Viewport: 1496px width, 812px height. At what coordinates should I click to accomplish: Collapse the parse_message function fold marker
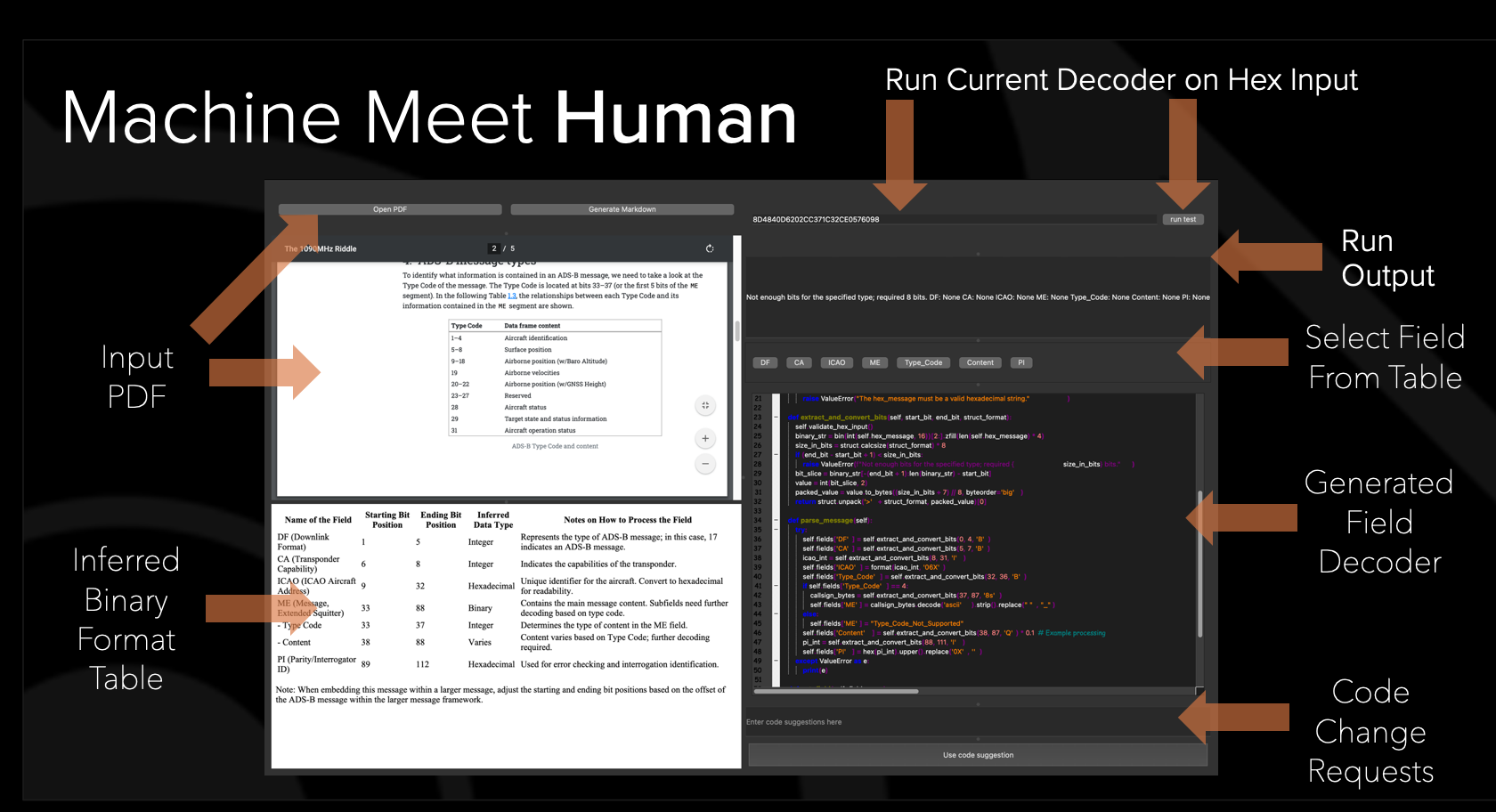(x=776, y=520)
